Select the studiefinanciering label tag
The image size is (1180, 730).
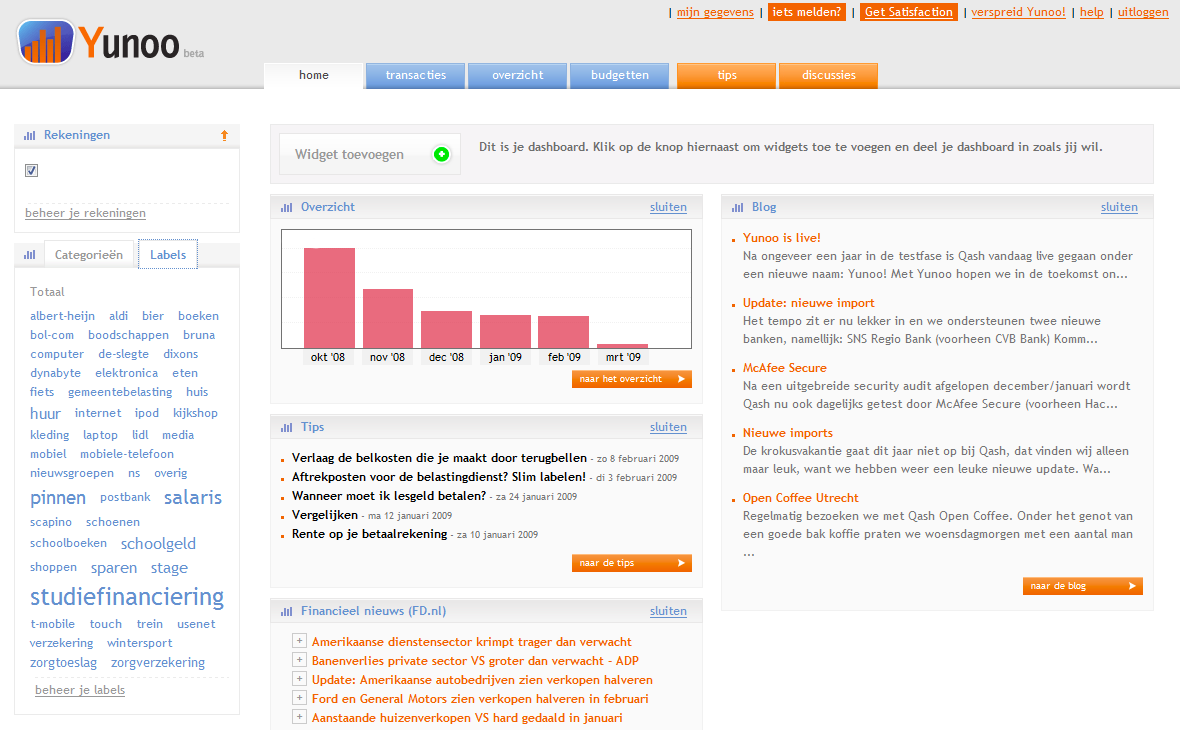pos(127,597)
